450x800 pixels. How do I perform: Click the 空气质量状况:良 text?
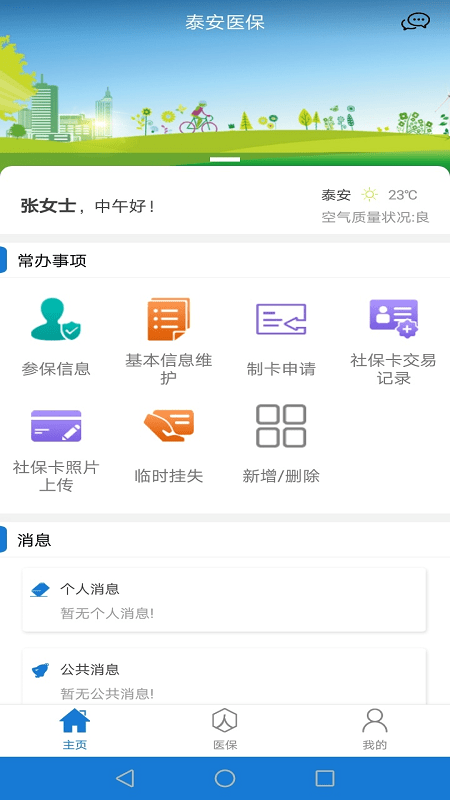[375, 217]
